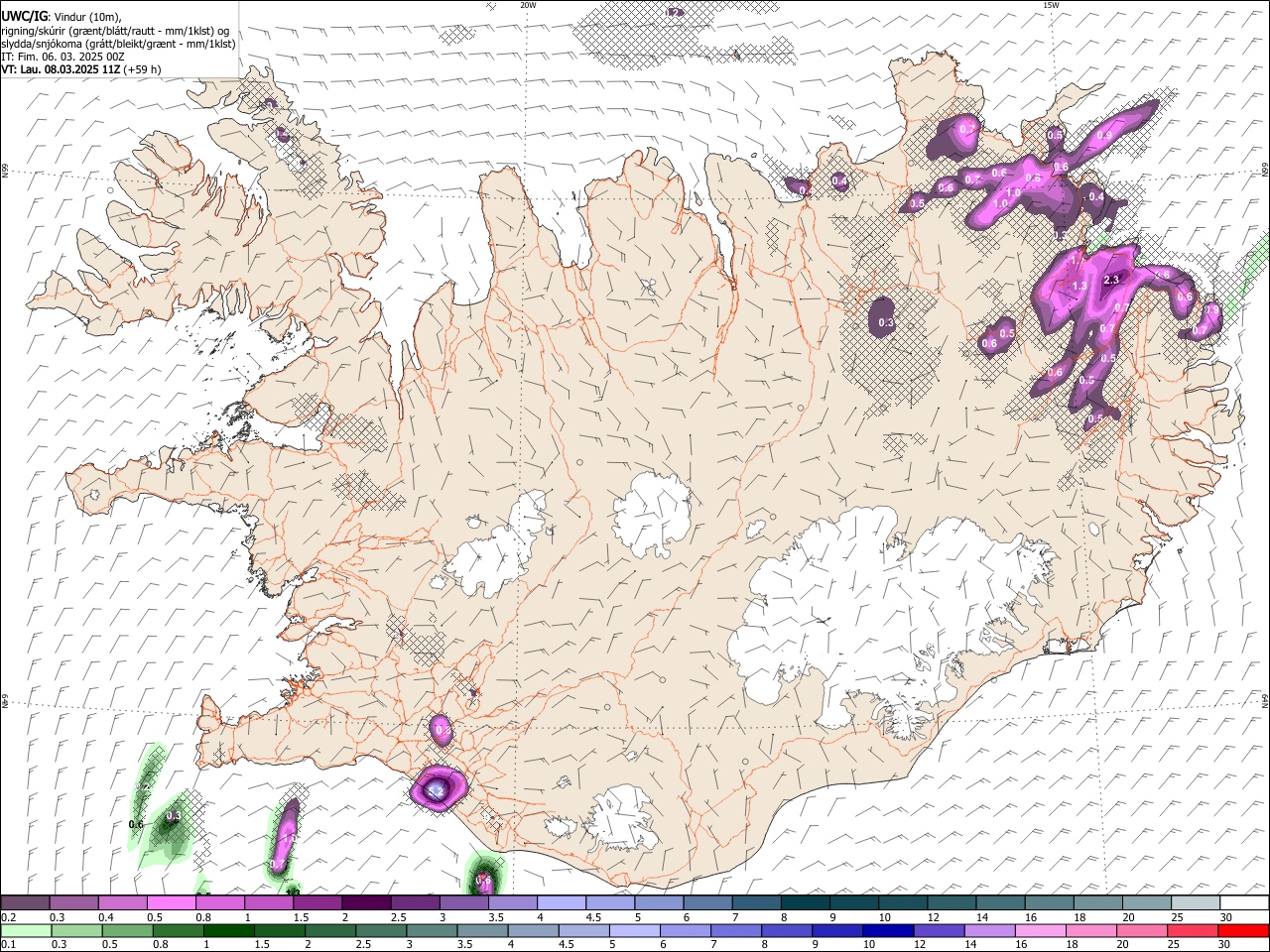1270x952 pixels.
Task: Pick the white 30 swatch in top legend row
Action: click(1244, 903)
